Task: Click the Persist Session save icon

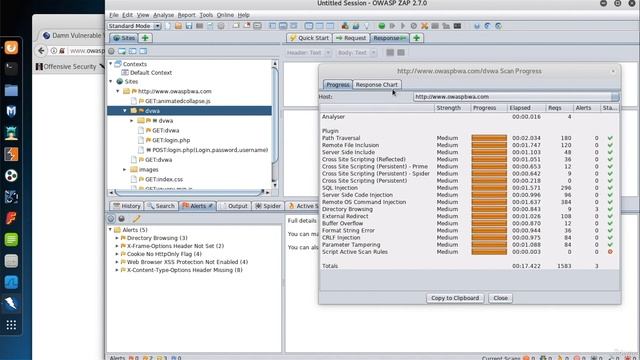Action: [x=189, y=26]
